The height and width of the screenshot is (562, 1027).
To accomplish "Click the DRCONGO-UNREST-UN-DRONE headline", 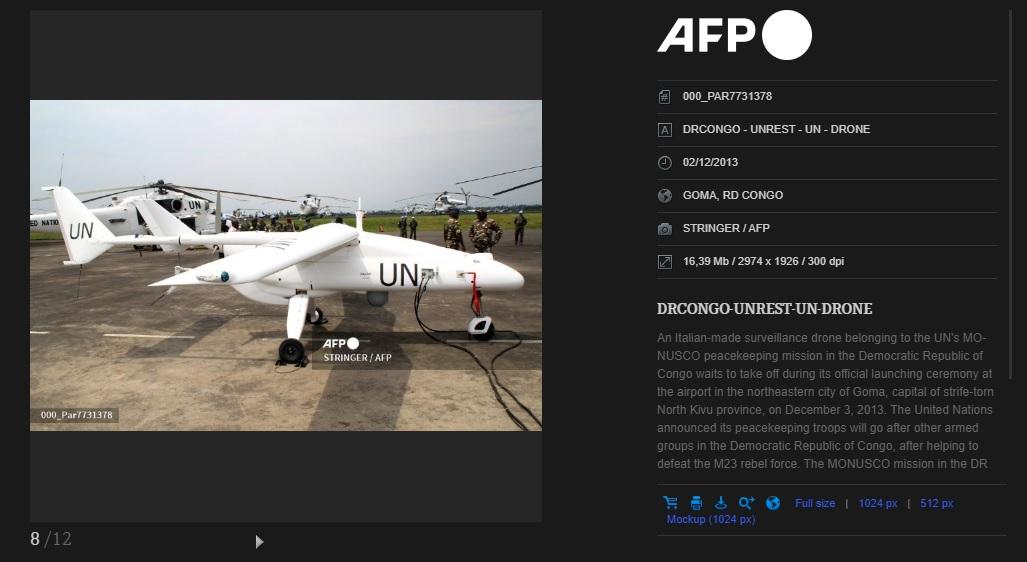I will point(764,309).
